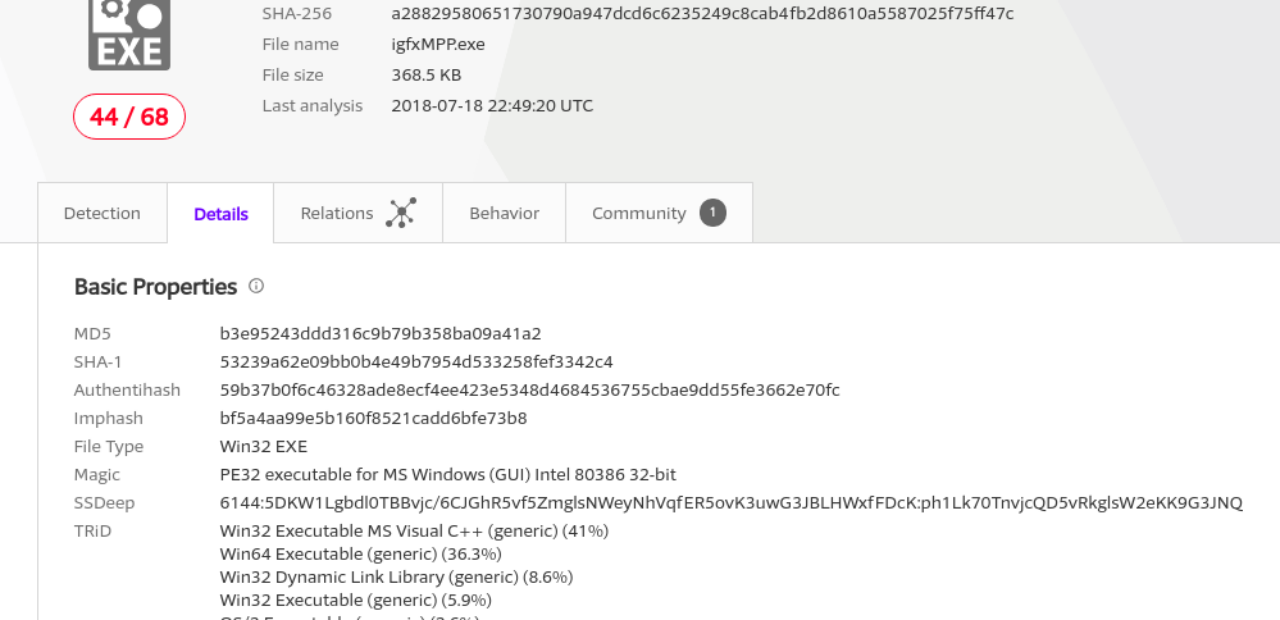This screenshot has width=1280, height=620.
Task: Click the Basic Properties heading
Action: [155, 287]
